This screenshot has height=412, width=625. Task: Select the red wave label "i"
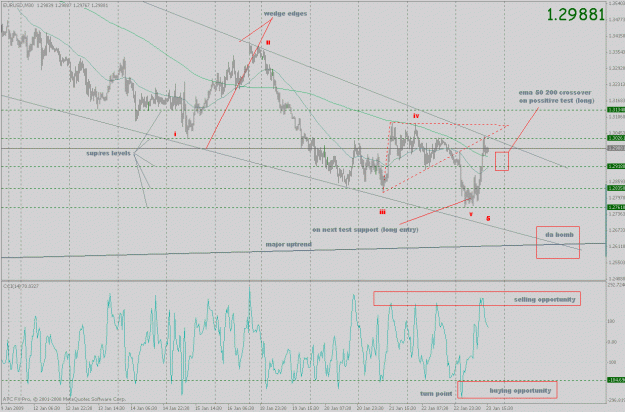click(x=175, y=134)
